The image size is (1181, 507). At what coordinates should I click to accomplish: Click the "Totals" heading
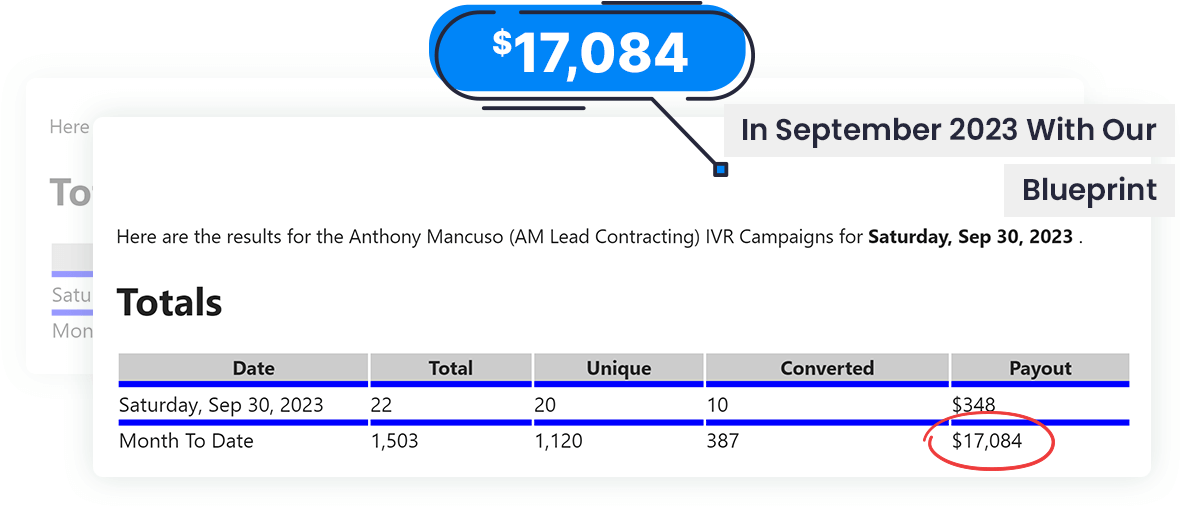[x=169, y=302]
